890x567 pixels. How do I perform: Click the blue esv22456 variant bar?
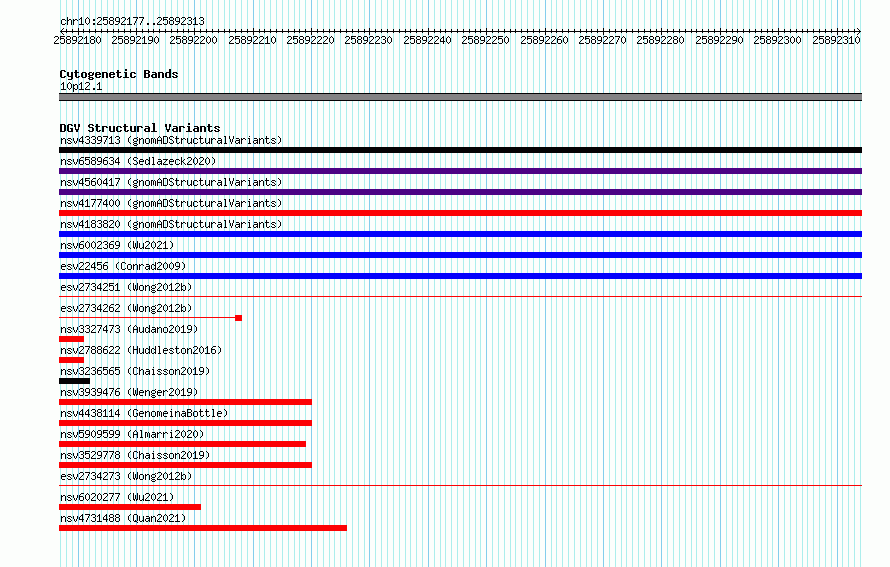(460, 276)
